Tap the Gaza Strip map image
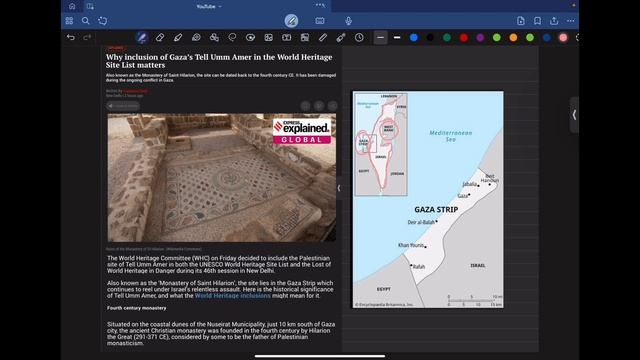 click(428, 200)
